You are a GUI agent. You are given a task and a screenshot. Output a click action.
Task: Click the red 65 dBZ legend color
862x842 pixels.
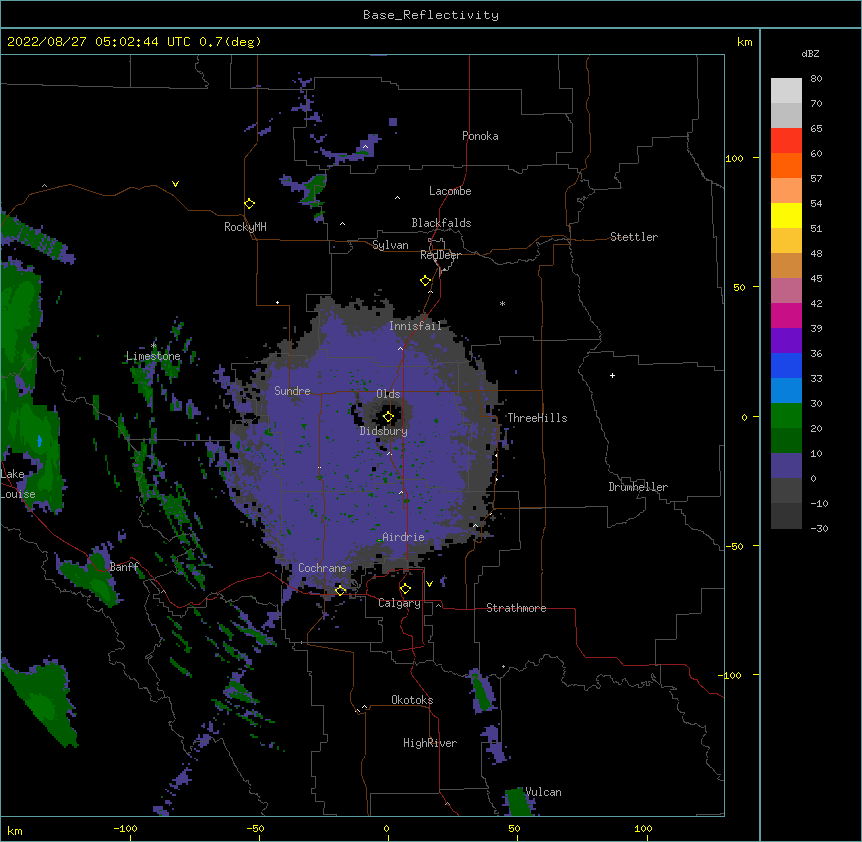pyautogui.click(x=786, y=140)
